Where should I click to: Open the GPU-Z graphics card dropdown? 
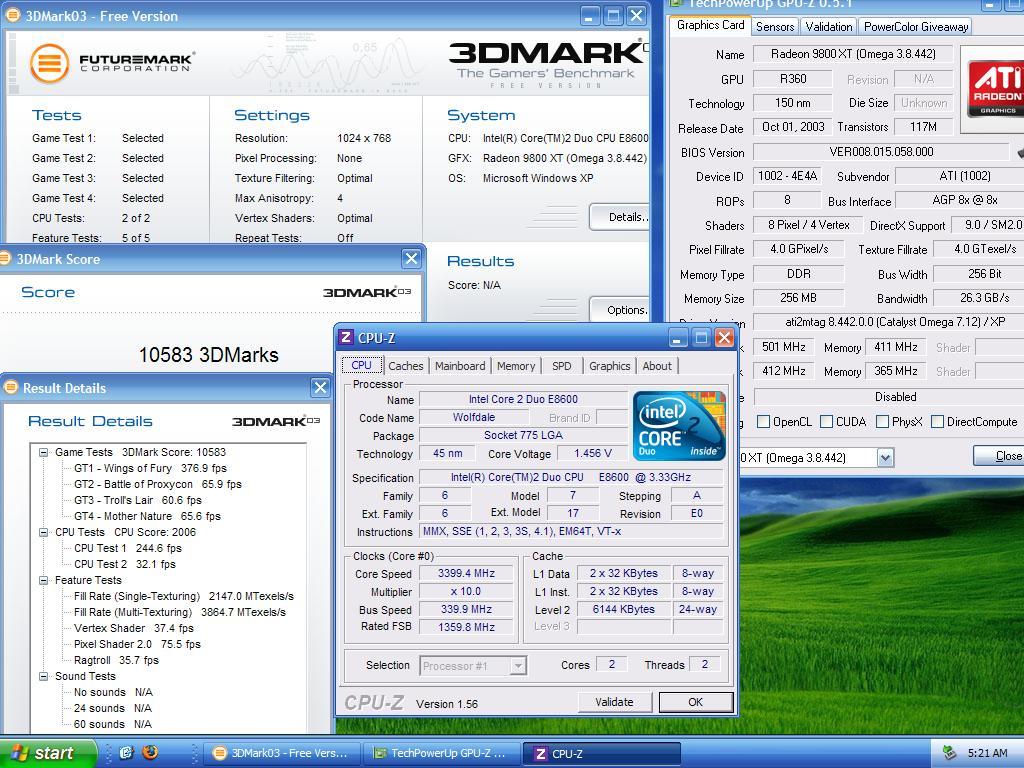(885, 458)
